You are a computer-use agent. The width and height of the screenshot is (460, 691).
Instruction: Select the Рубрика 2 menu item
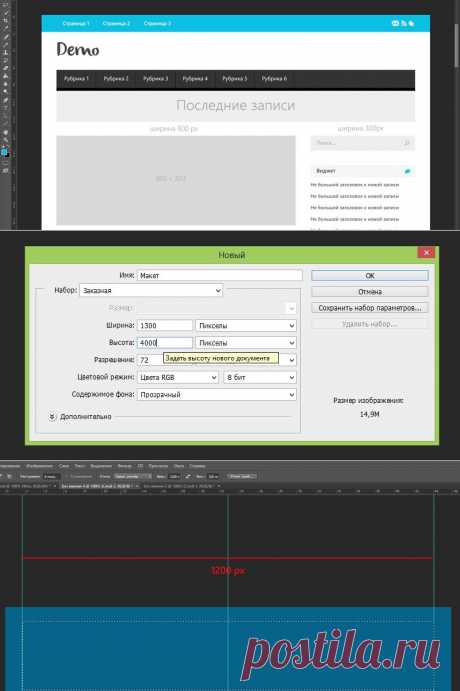tap(116, 78)
